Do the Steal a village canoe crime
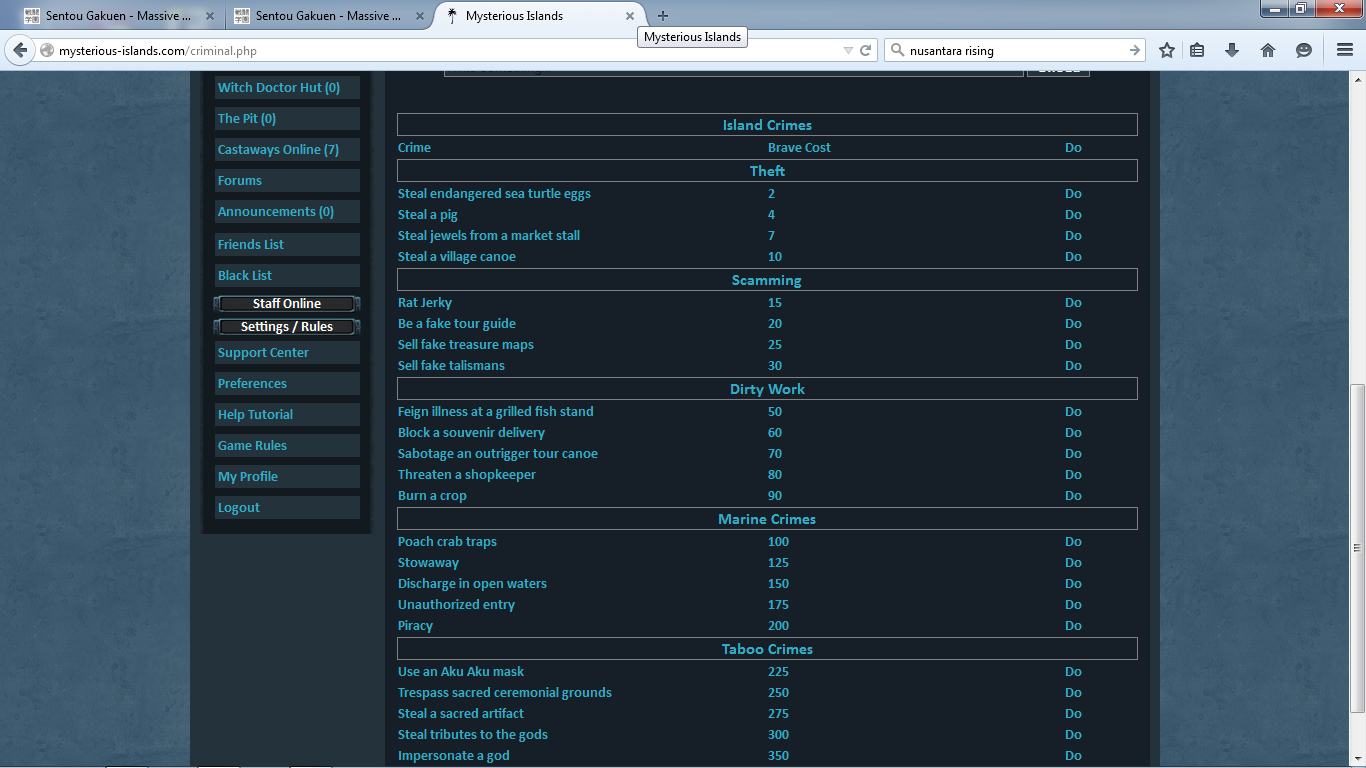Viewport: 1366px width, 768px height. 1073,256
